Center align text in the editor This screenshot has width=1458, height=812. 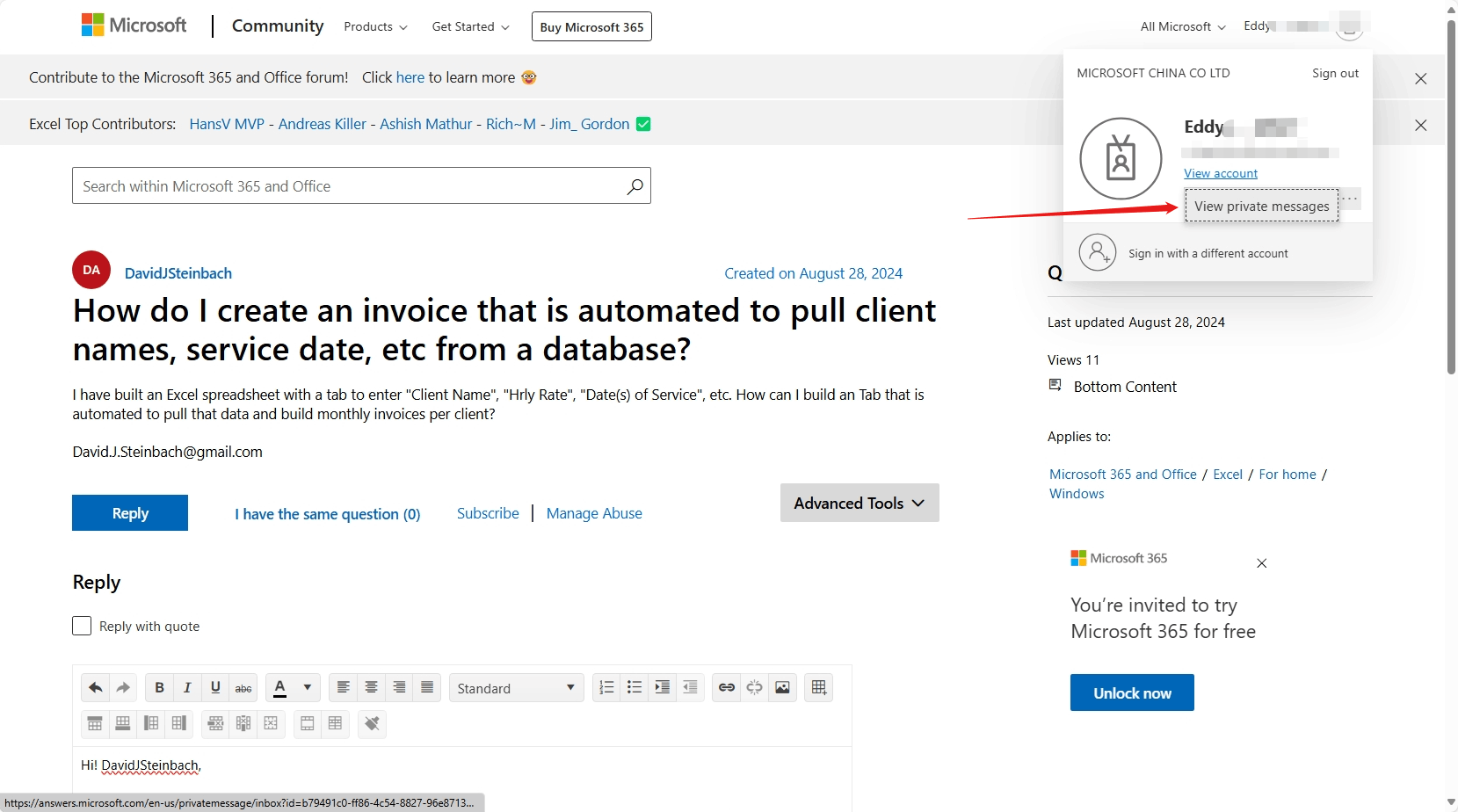(x=372, y=687)
